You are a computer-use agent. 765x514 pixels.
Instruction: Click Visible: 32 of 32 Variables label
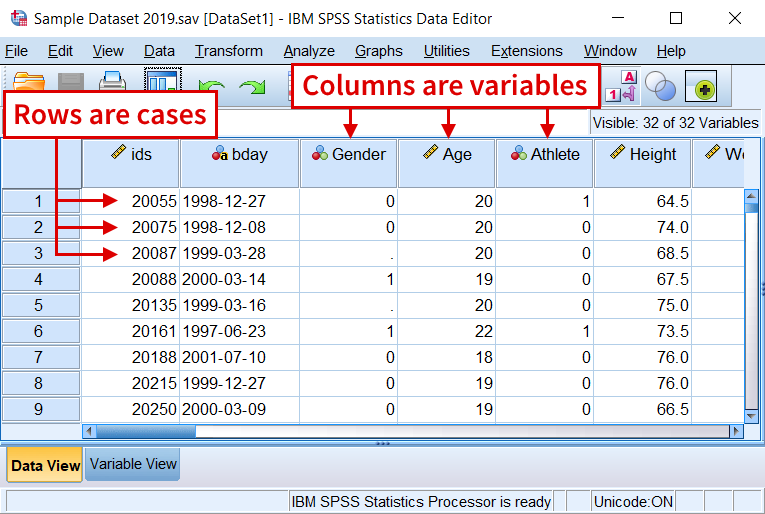(x=675, y=123)
